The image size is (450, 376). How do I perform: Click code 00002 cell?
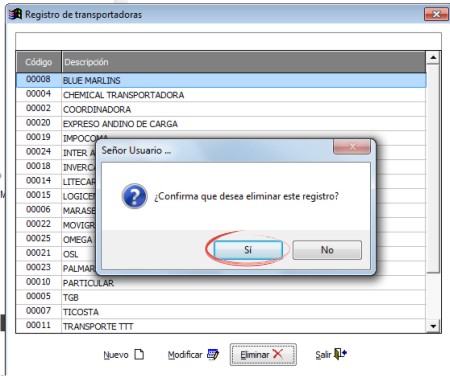coord(39,108)
